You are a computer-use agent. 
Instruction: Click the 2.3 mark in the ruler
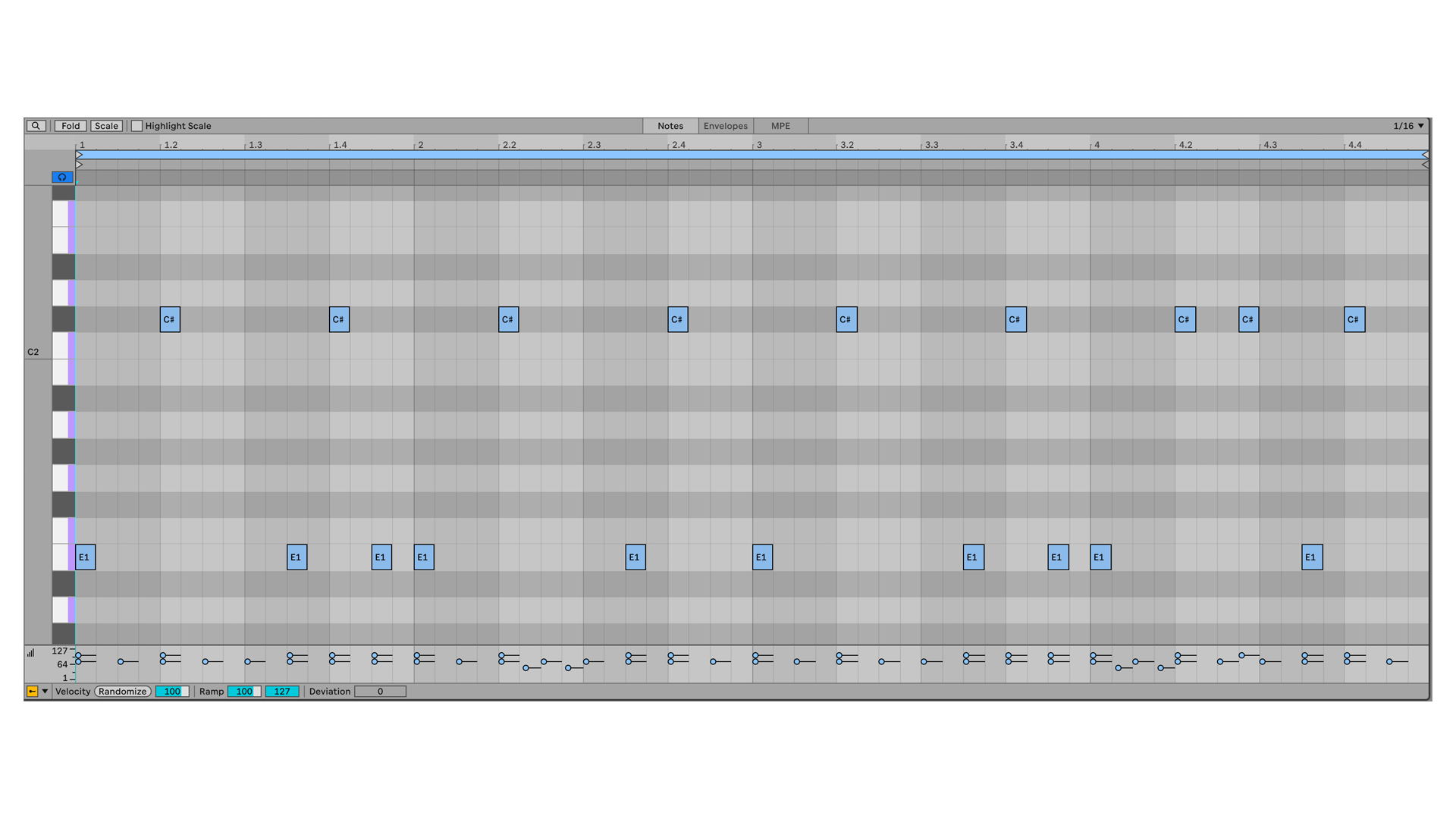click(x=594, y=145)
